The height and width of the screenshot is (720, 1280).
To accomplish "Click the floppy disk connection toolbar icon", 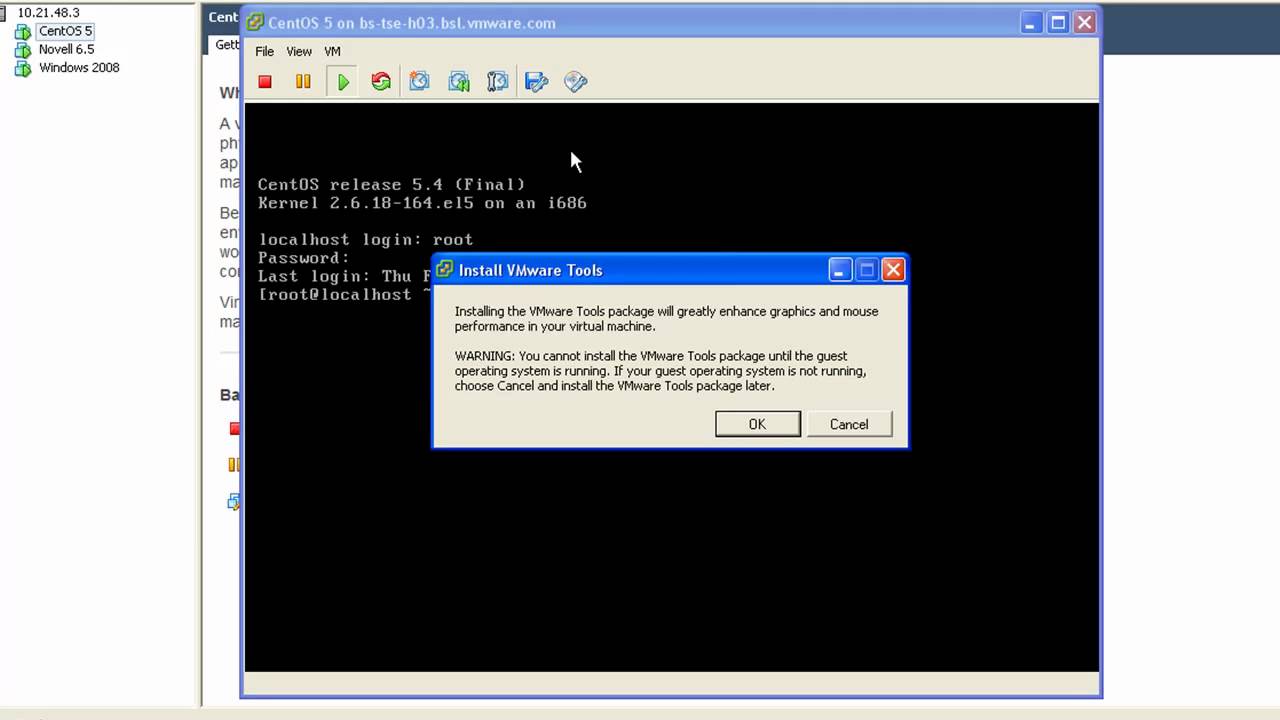I will [537, 82].
